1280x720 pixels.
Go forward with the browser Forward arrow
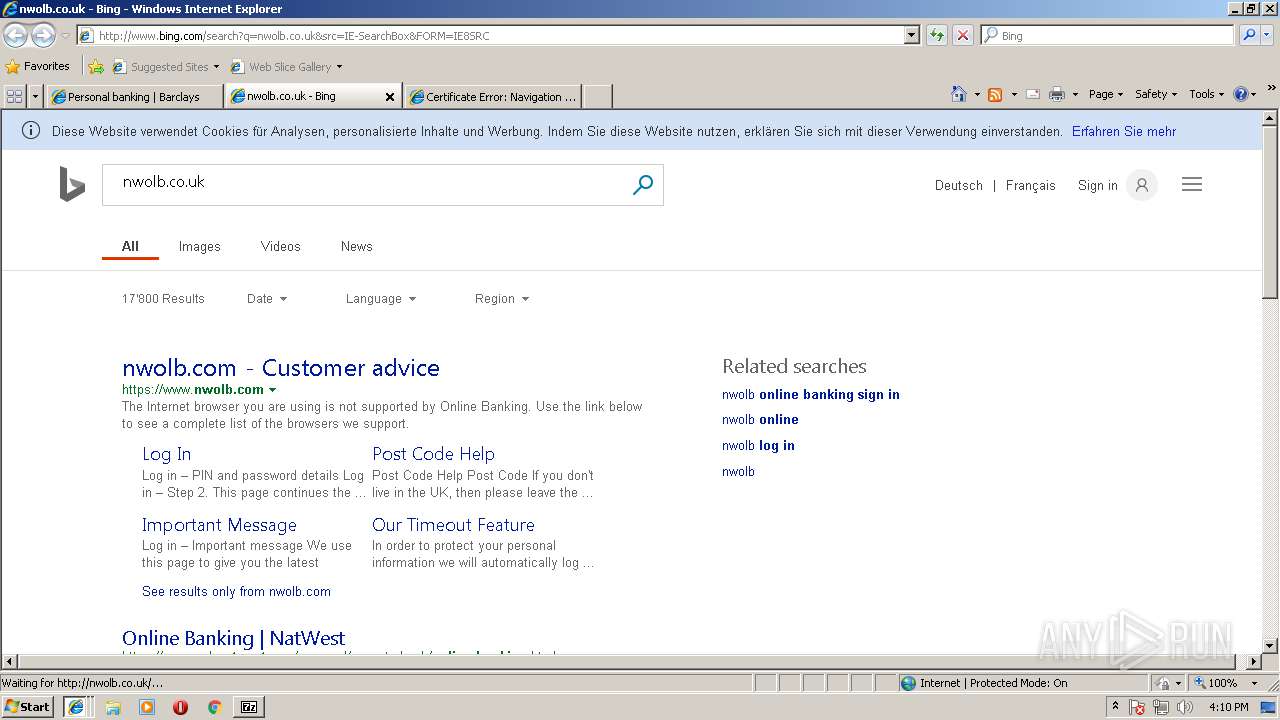point(43,35)
